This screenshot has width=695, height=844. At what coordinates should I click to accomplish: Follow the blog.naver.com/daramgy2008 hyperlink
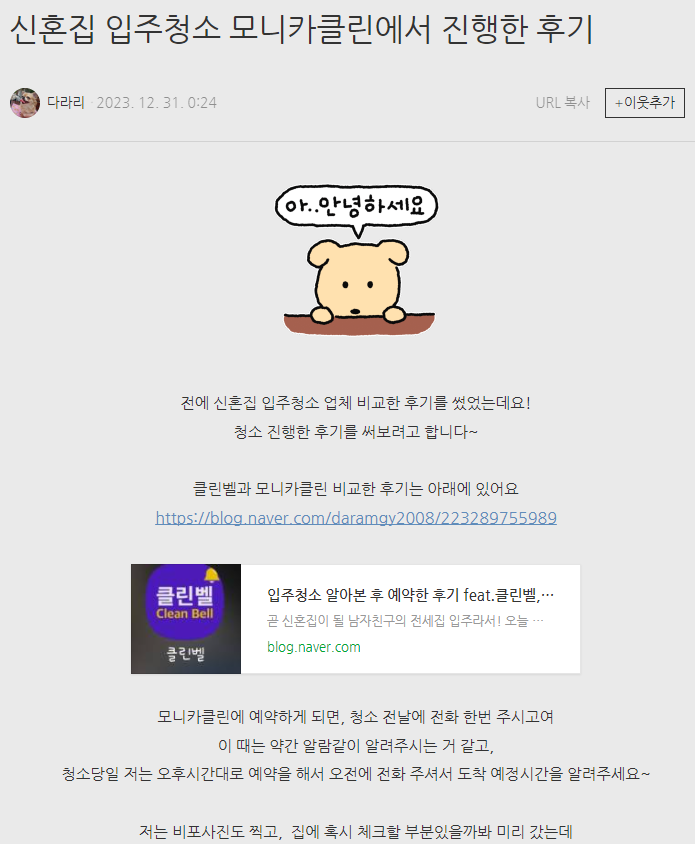(x=356, y=518)
